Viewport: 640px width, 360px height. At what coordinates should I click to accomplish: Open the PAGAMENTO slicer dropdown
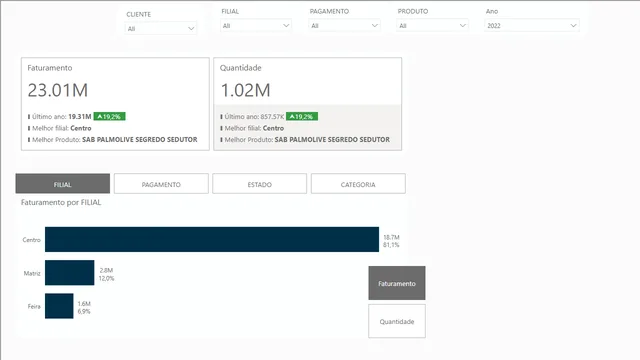344,26
